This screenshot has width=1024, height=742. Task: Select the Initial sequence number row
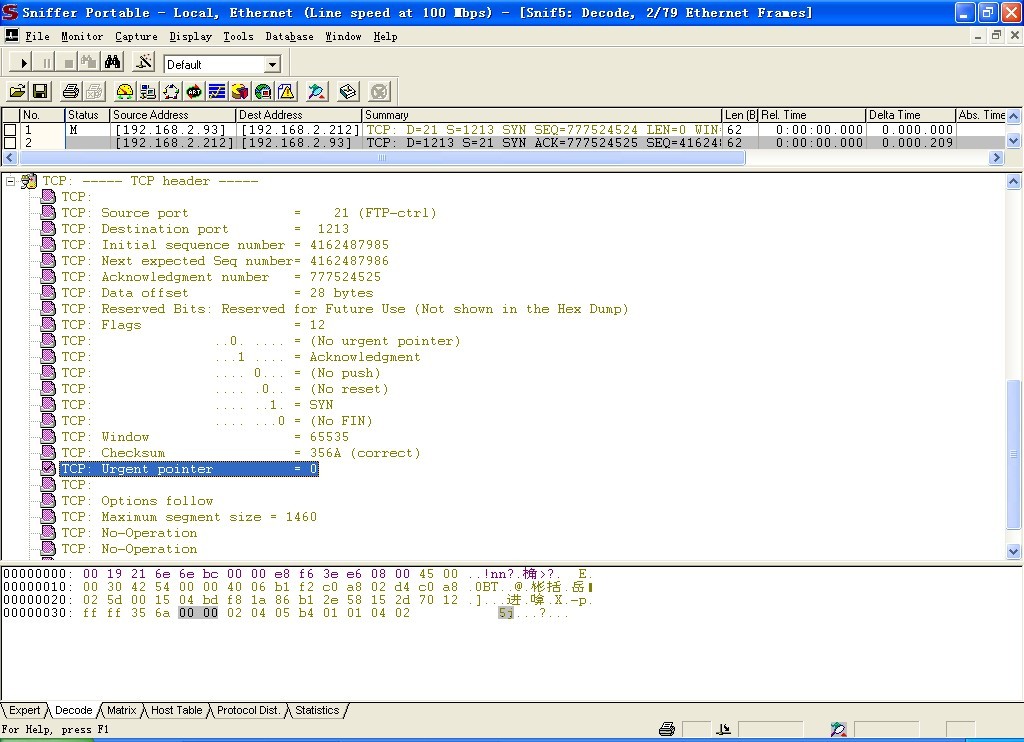[225, 244]
